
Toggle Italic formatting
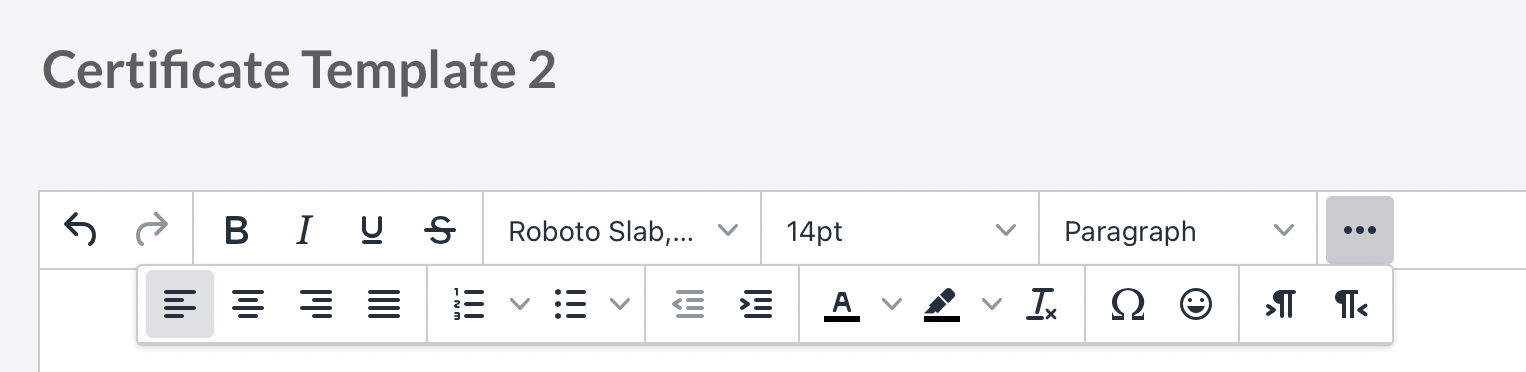[304, 231]
